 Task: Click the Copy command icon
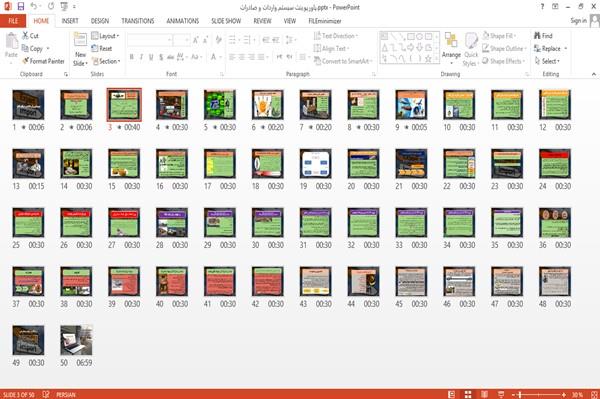coord(25,48)
